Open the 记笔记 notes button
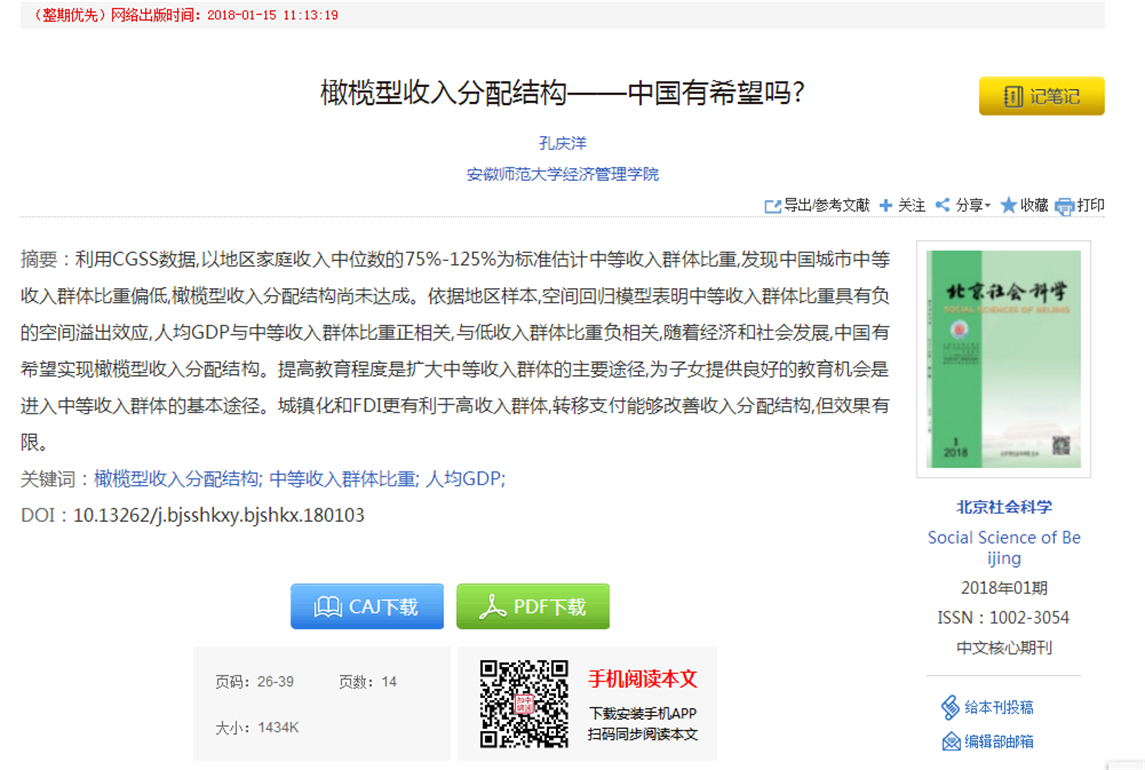The height and width of the screenshot is (770, 1145). [x=1041, y=96]
